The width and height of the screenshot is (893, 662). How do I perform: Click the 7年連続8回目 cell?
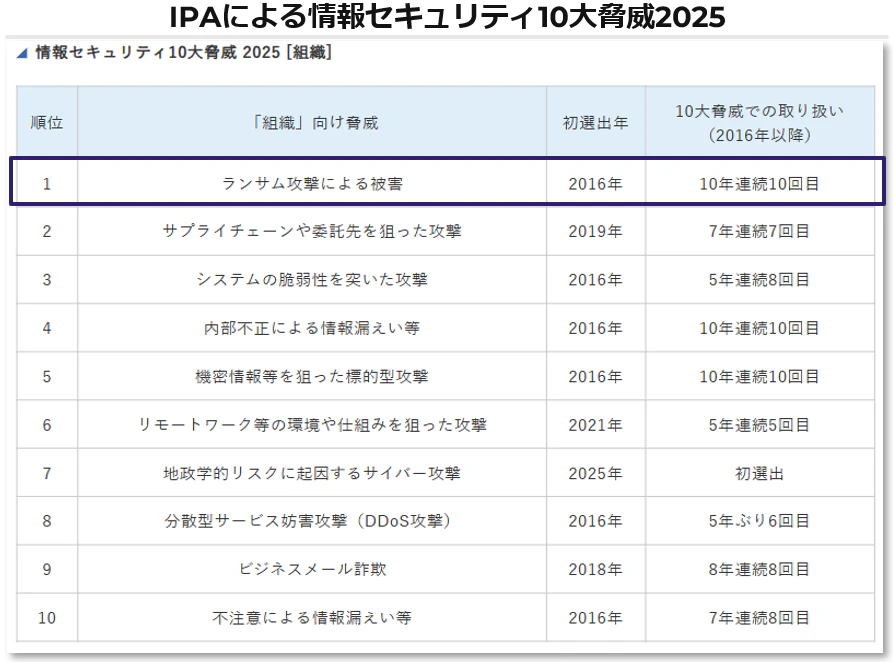pos(759,618)
